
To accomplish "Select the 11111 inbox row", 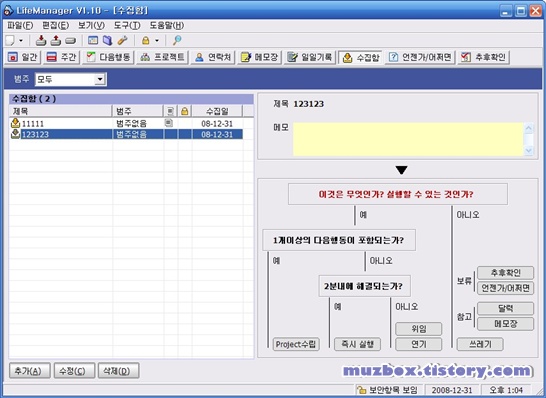I will click(x=126, y=123).
